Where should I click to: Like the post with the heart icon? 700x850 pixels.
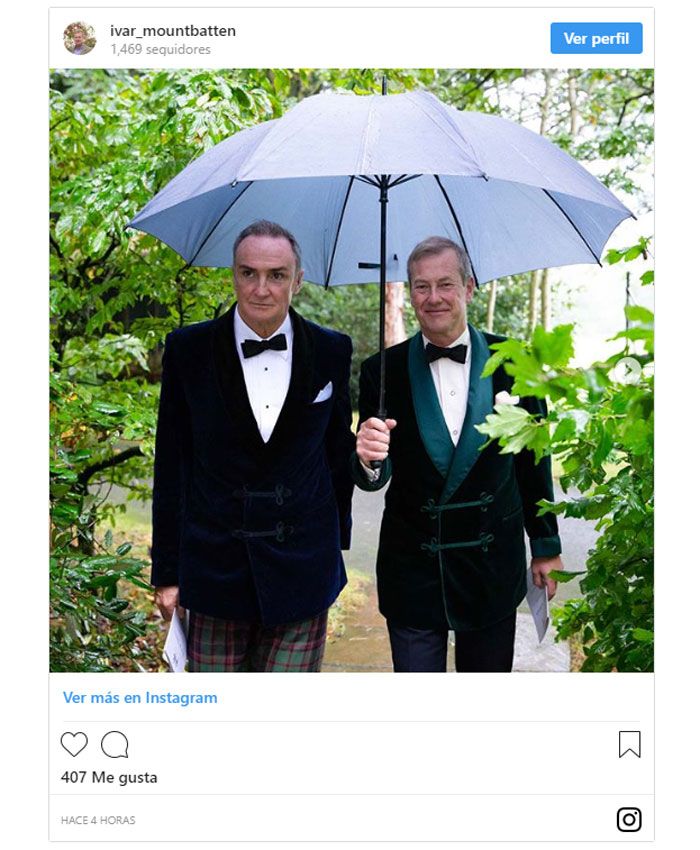coord(74,744)
